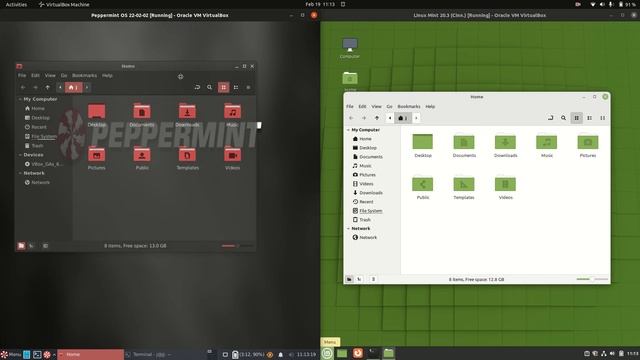This screenshot has height=360, width=640.
Task: Go up one folder in Peppermint file manager
Action: point(48,87)
